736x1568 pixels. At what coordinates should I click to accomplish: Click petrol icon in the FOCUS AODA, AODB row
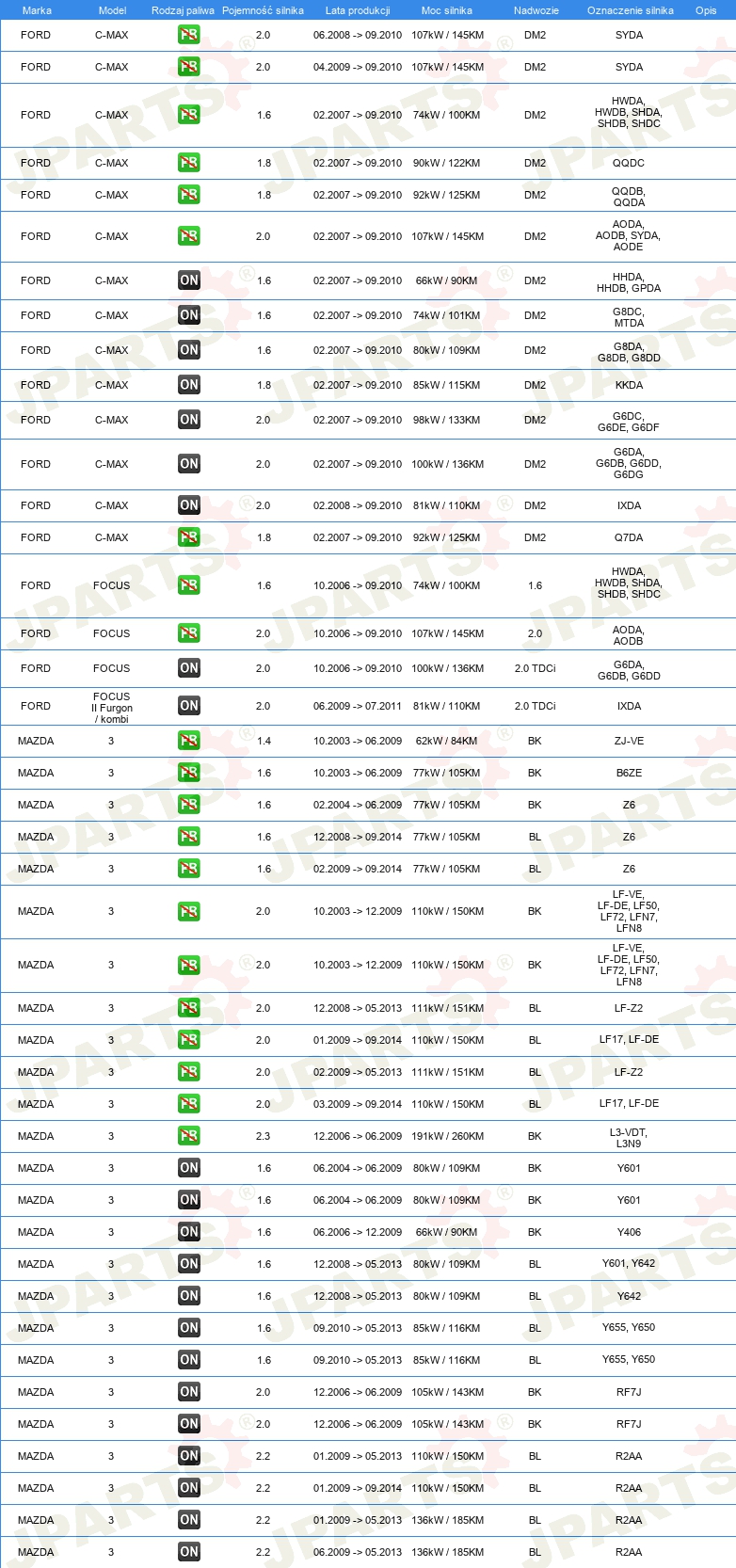[x=189, y=633]
